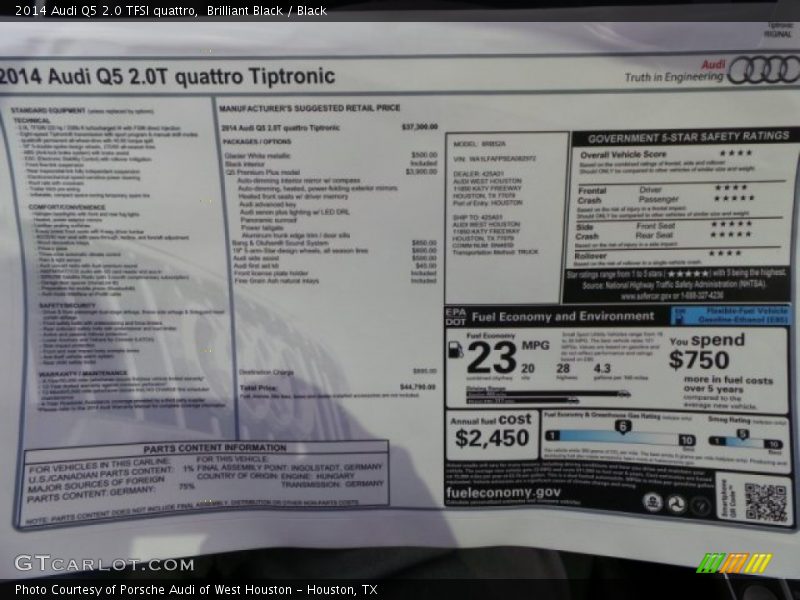Screen dimensions: 800x600
Task: Click the 'AUDI WEST HOUSTON' dealer name
Action: (487, 181)
